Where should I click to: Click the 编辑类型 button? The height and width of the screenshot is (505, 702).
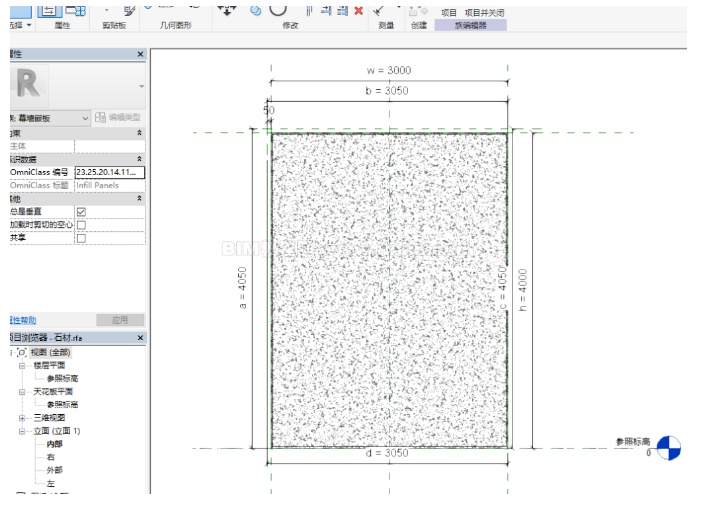coord(118,117)
